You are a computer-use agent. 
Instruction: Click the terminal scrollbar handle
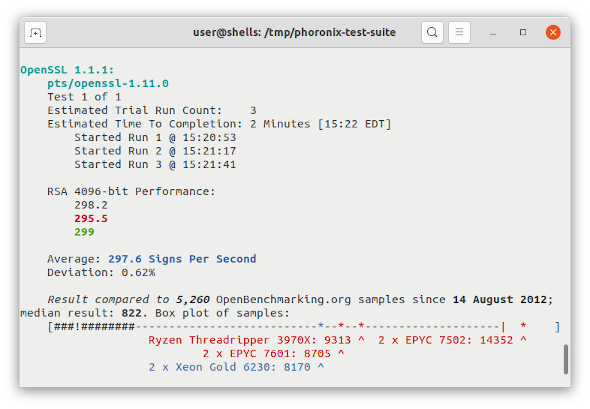566,359
